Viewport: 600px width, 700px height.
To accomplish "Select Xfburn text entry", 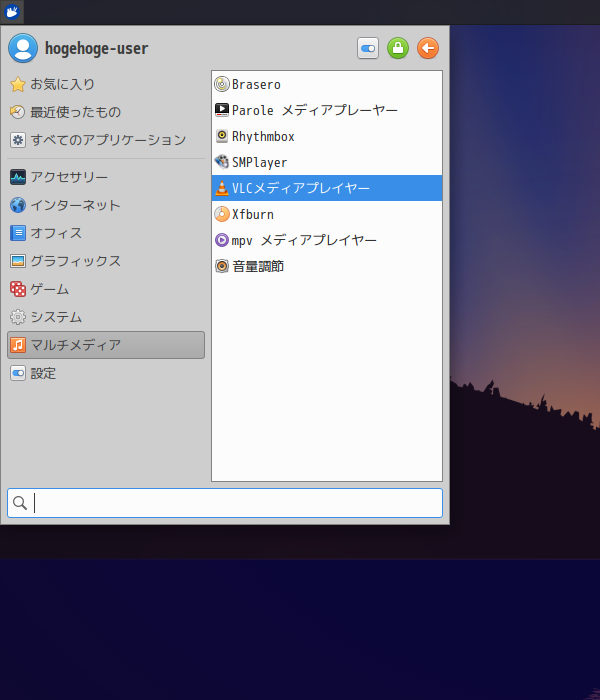I will point(253,214).
